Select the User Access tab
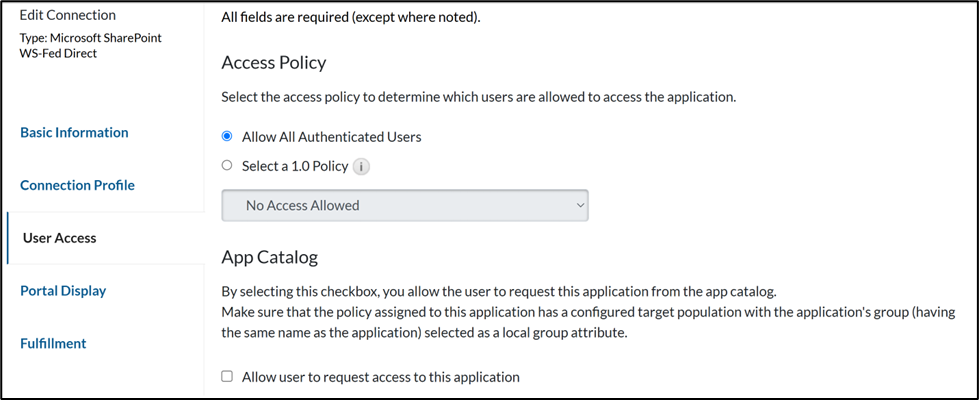This screenshot has height=400, width=979. tap(60, 238)
